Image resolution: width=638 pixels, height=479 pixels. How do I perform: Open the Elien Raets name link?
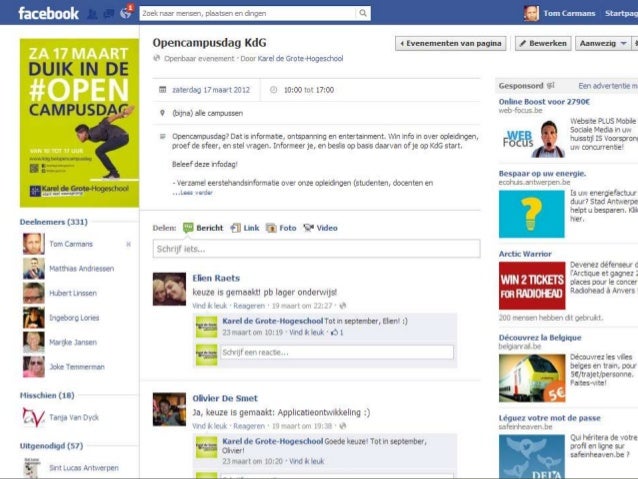point(216,278)
